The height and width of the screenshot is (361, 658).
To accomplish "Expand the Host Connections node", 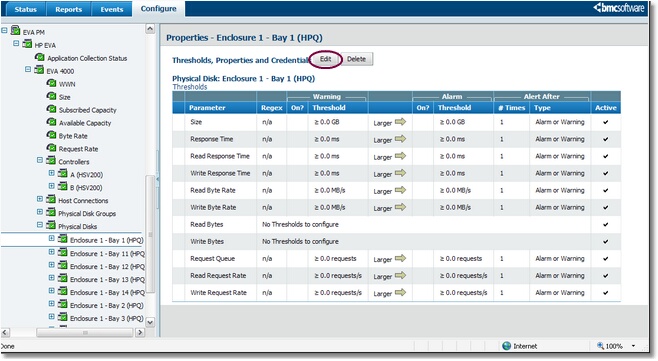I will click(x=40, y=199).
